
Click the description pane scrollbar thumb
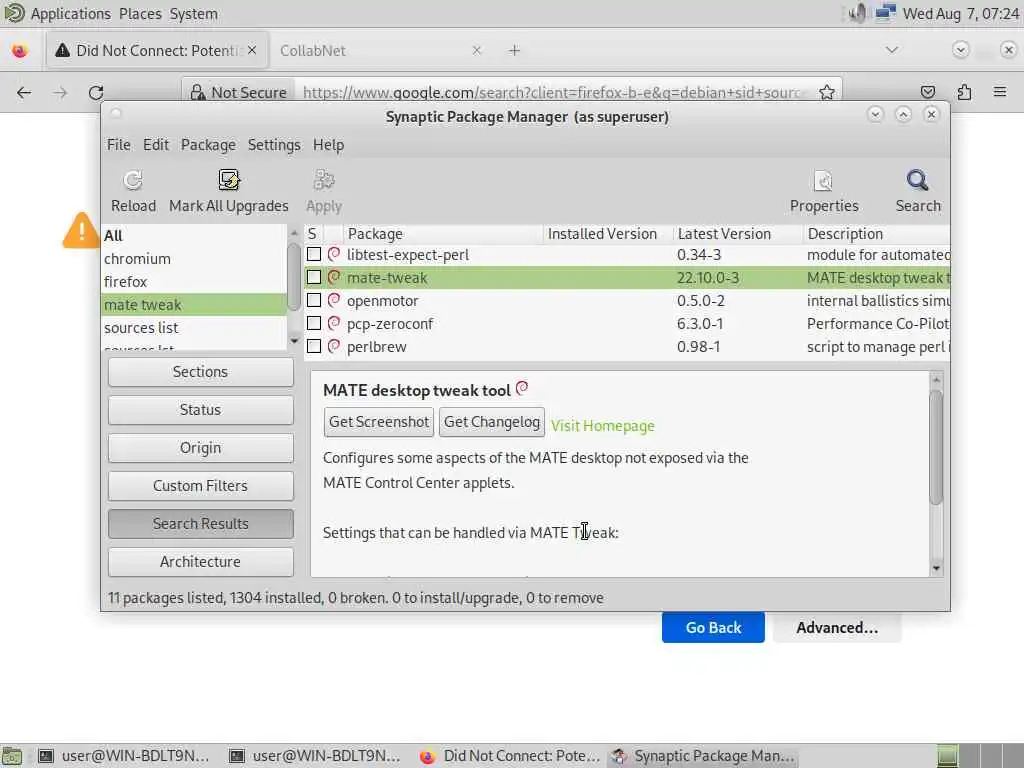click(x=936, y=447)
